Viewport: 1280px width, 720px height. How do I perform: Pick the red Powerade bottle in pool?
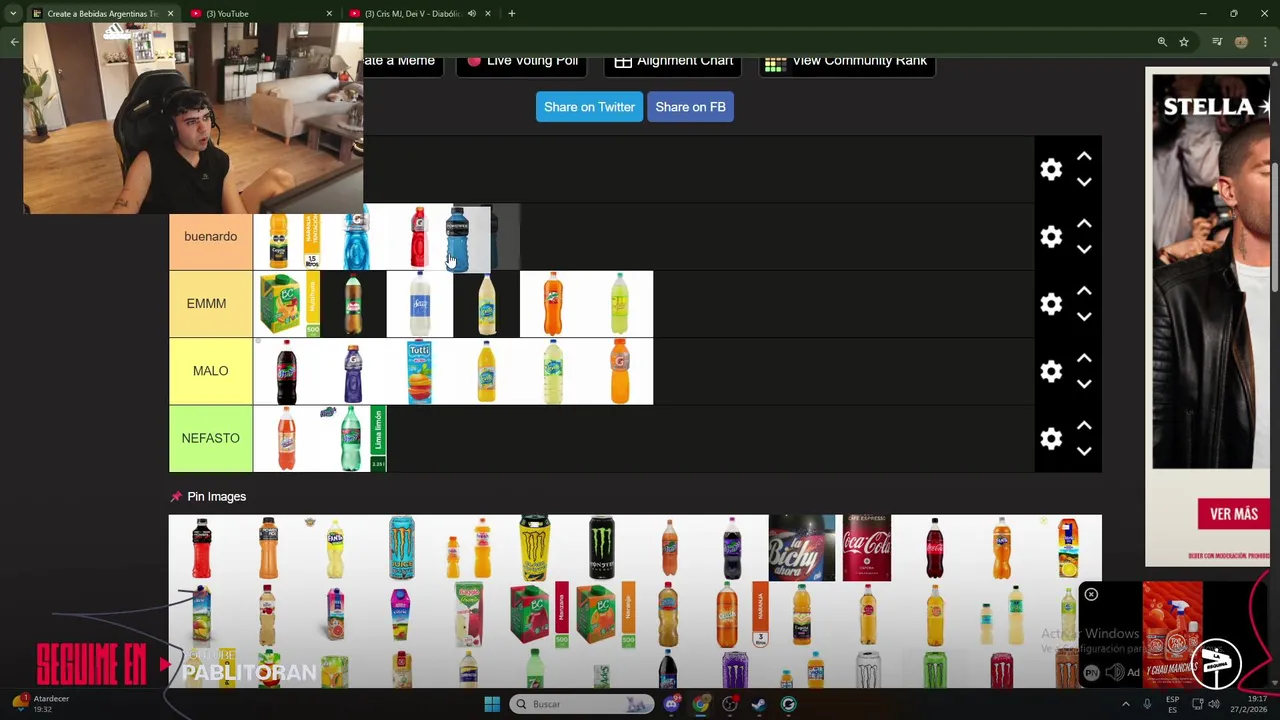(202, 548)
